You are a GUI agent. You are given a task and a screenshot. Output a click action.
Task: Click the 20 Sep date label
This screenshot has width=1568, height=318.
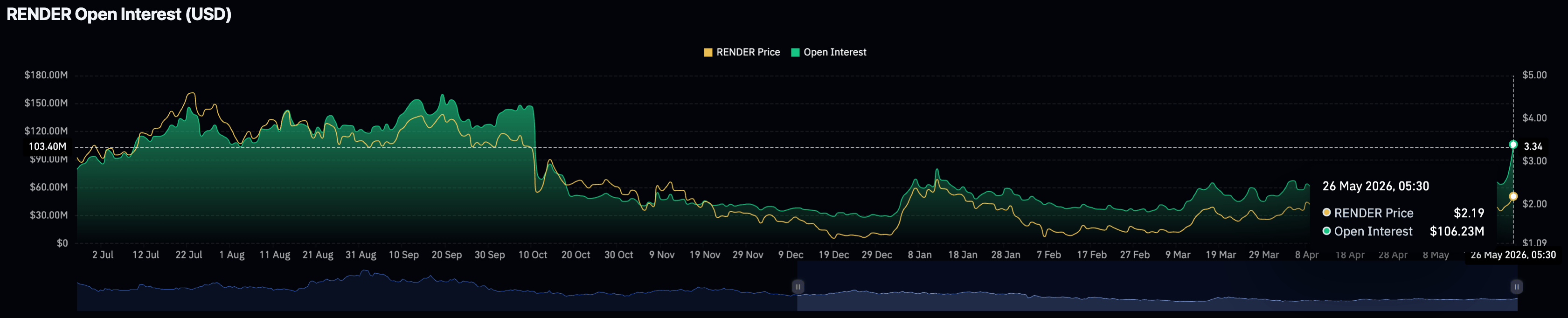[x=447, y=255]
